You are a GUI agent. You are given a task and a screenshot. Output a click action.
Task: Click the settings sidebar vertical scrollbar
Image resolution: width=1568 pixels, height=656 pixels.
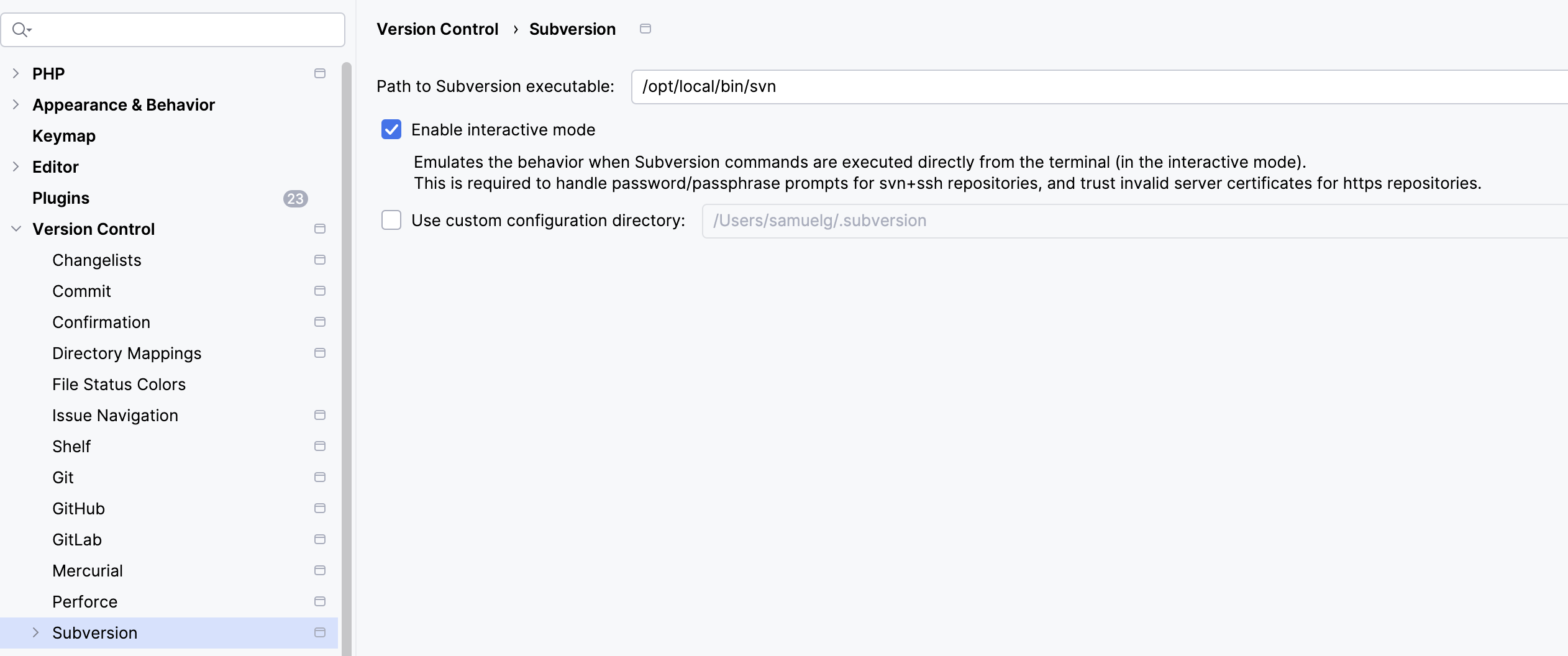click(347, 359)
